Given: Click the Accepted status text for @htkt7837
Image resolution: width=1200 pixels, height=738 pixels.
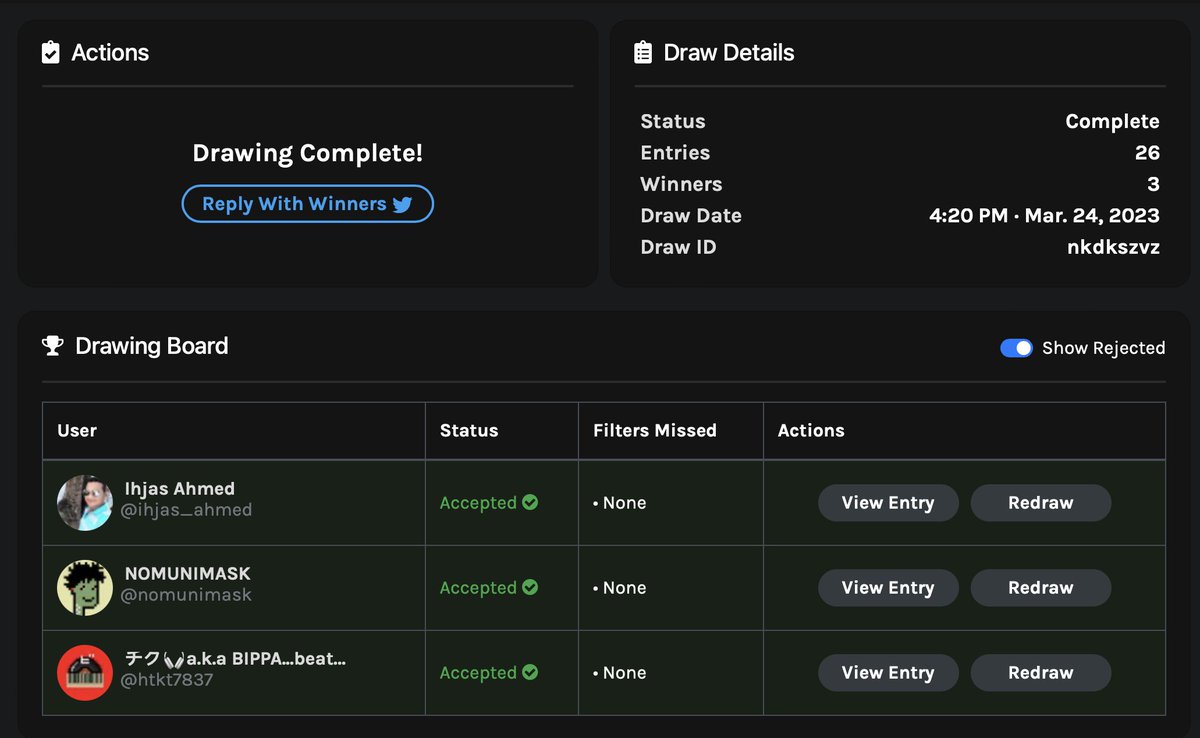Looking at the screenshot, I should (x=478, y=673).
